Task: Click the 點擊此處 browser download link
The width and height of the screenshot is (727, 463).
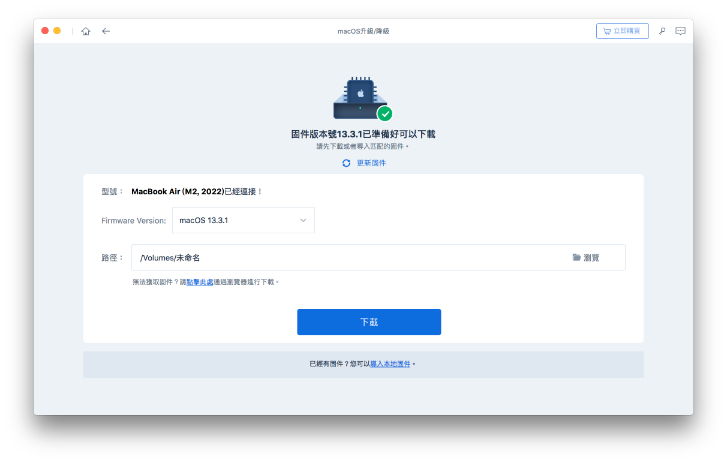Action: (x=200, y=282)
